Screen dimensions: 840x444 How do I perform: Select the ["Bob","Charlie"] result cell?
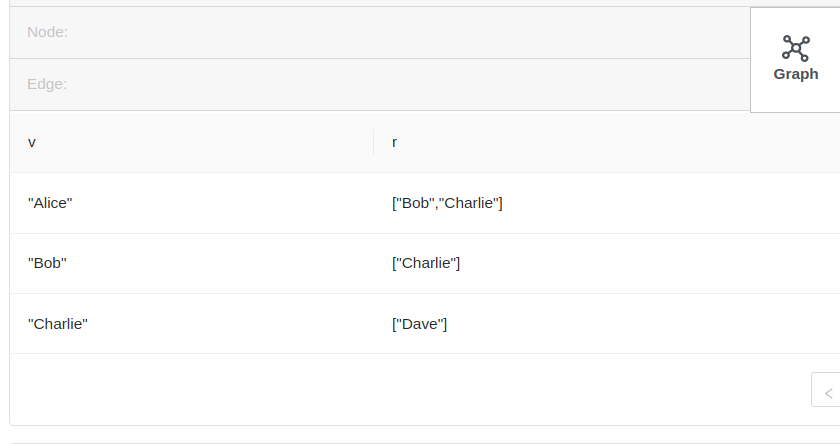[x=447, y=203]
